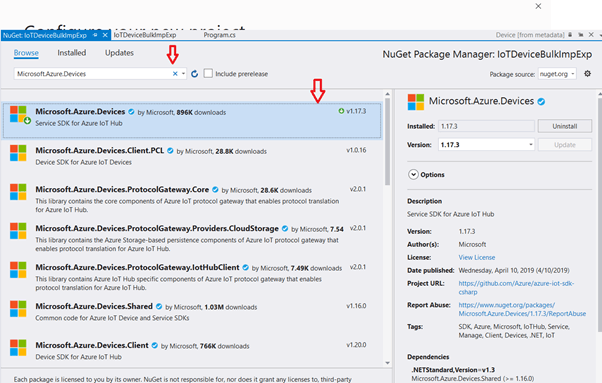Image resolution: width=602 pixels, height=383 pixels.
Task: Click Microsoft logo in package details pane
Action: coord(416,102)
